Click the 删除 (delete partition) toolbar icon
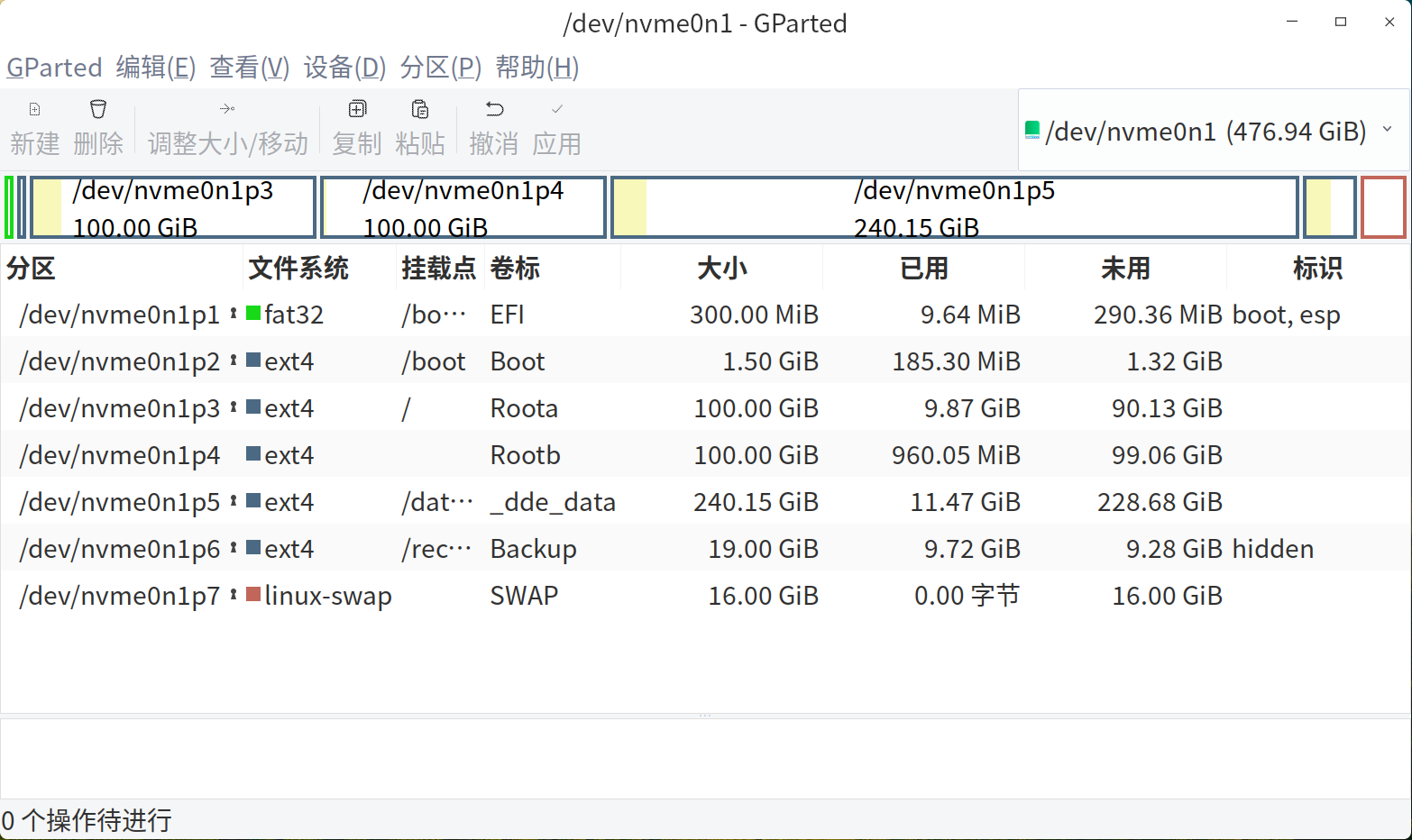This screenshot has width=1412, height=840. pos(98,109)
